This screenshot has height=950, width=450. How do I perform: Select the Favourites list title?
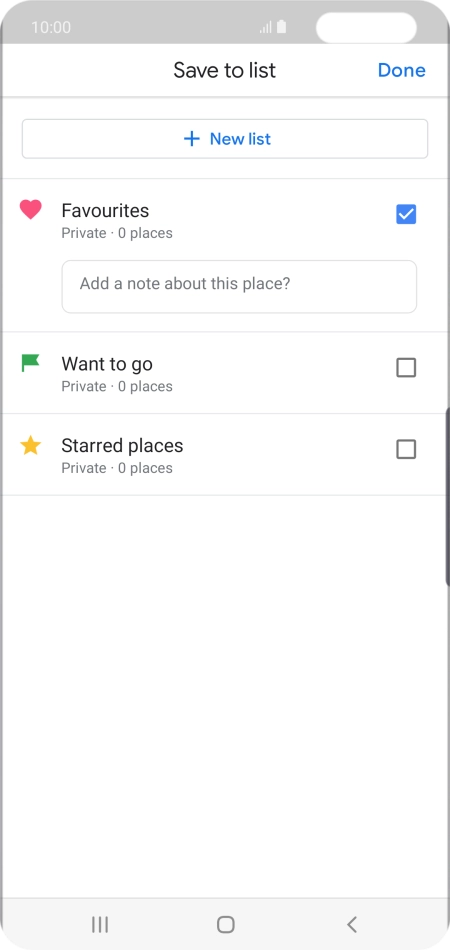(105, 210)
